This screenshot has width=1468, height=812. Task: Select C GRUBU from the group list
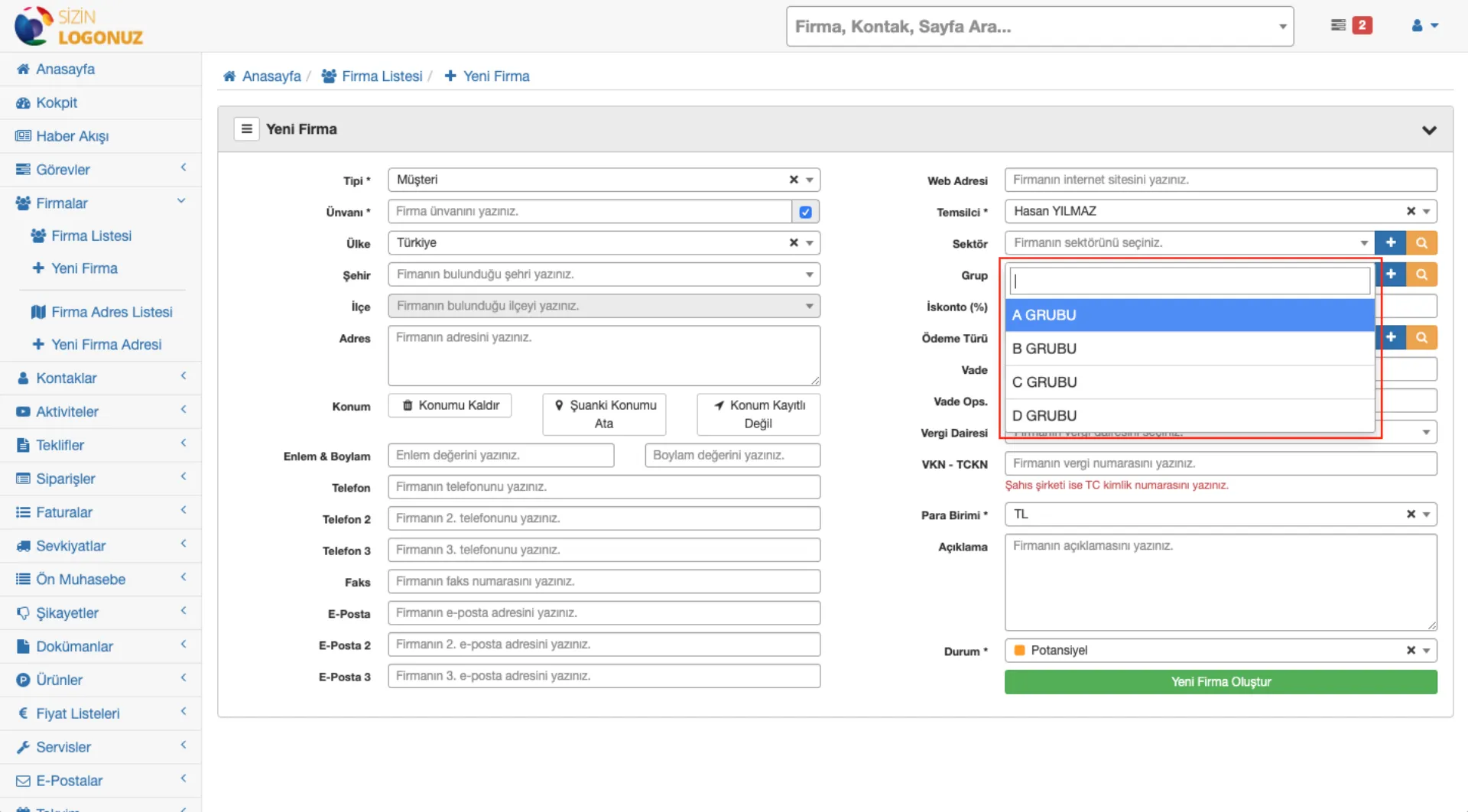(x=1190, y=382)
